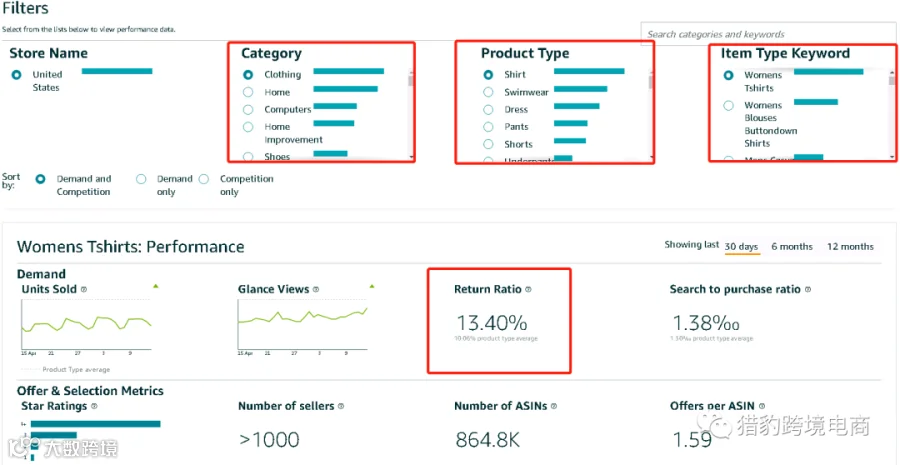Open the Number of sellers help icon
The image size is (900, 465).
[341, 406]
